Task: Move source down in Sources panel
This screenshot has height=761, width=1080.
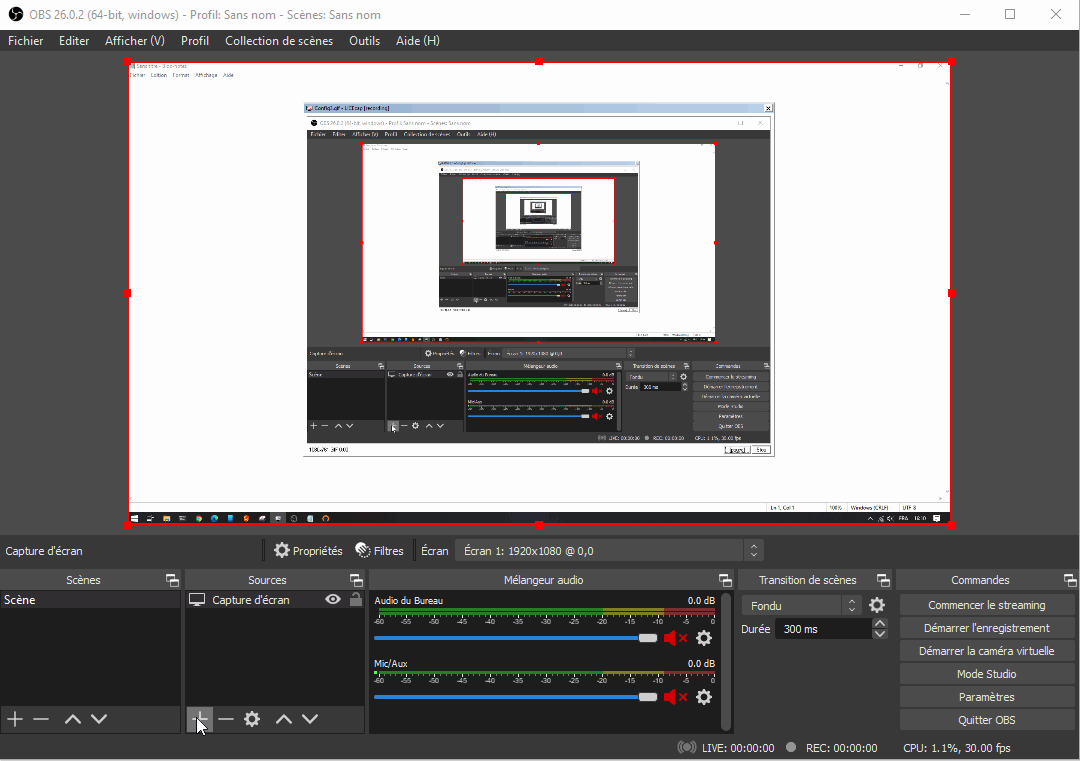Action: tap(311, 719)
